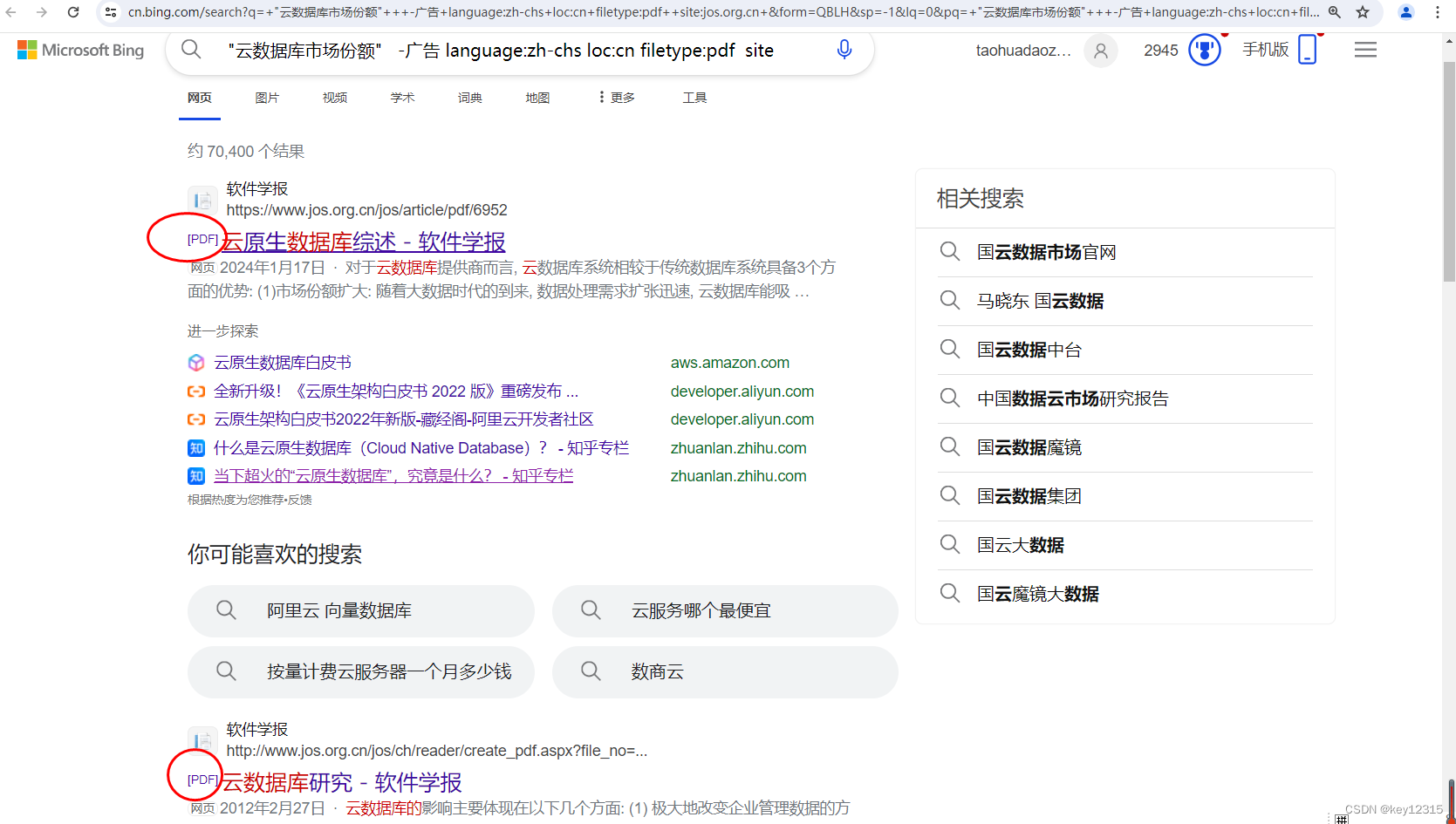Open the Bing hamburger settings menu
Screen dimensions: 1456x824
(x=1365, y=50)
